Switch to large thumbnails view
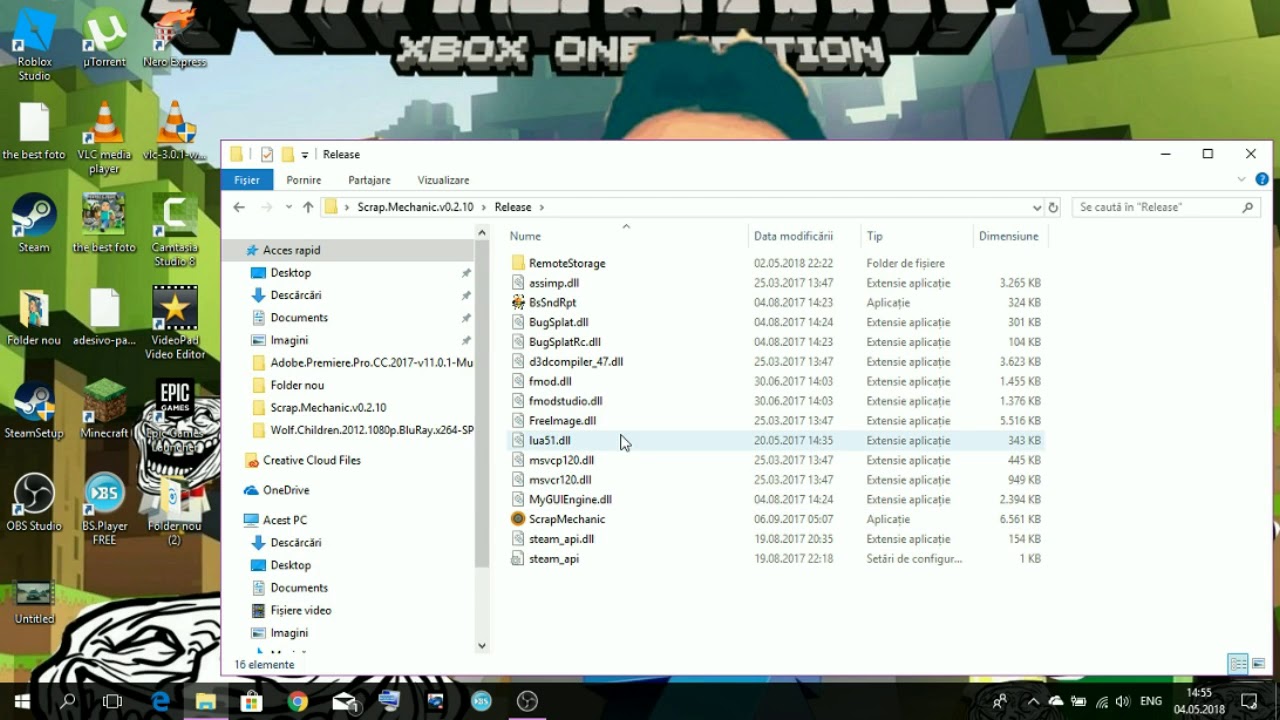This screenshot has height=720, width=1280. pos(1256,663)
